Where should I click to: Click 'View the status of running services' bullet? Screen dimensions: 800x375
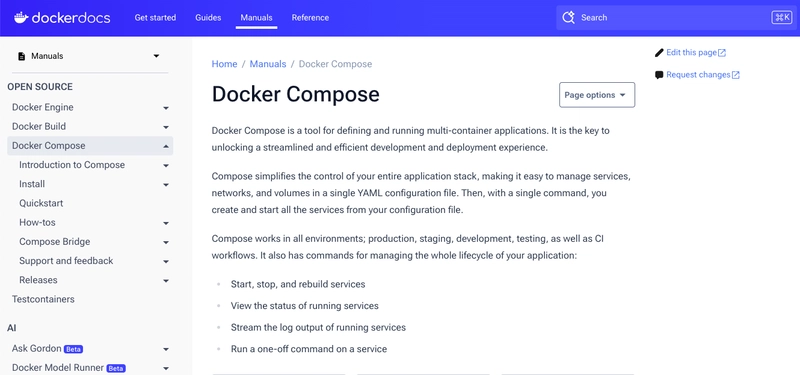[x=305, y=306]
